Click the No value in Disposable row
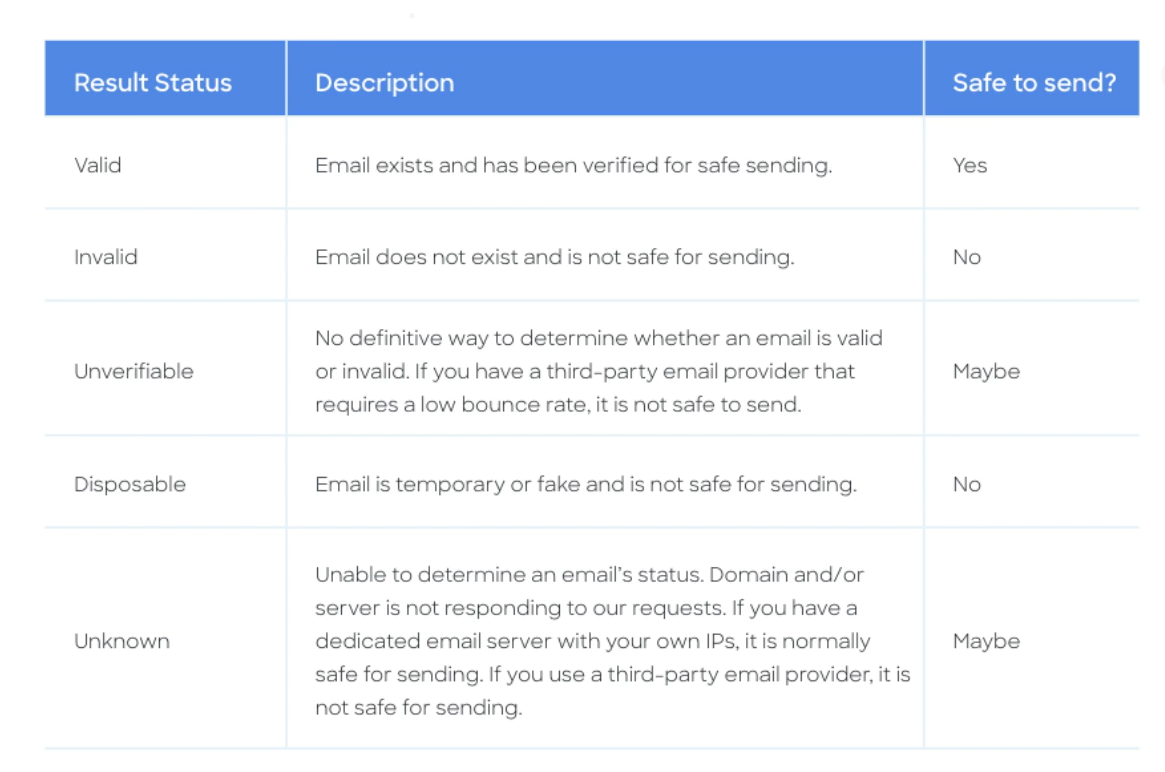Viewport: 1165px width, 772px height. [967, 484]
